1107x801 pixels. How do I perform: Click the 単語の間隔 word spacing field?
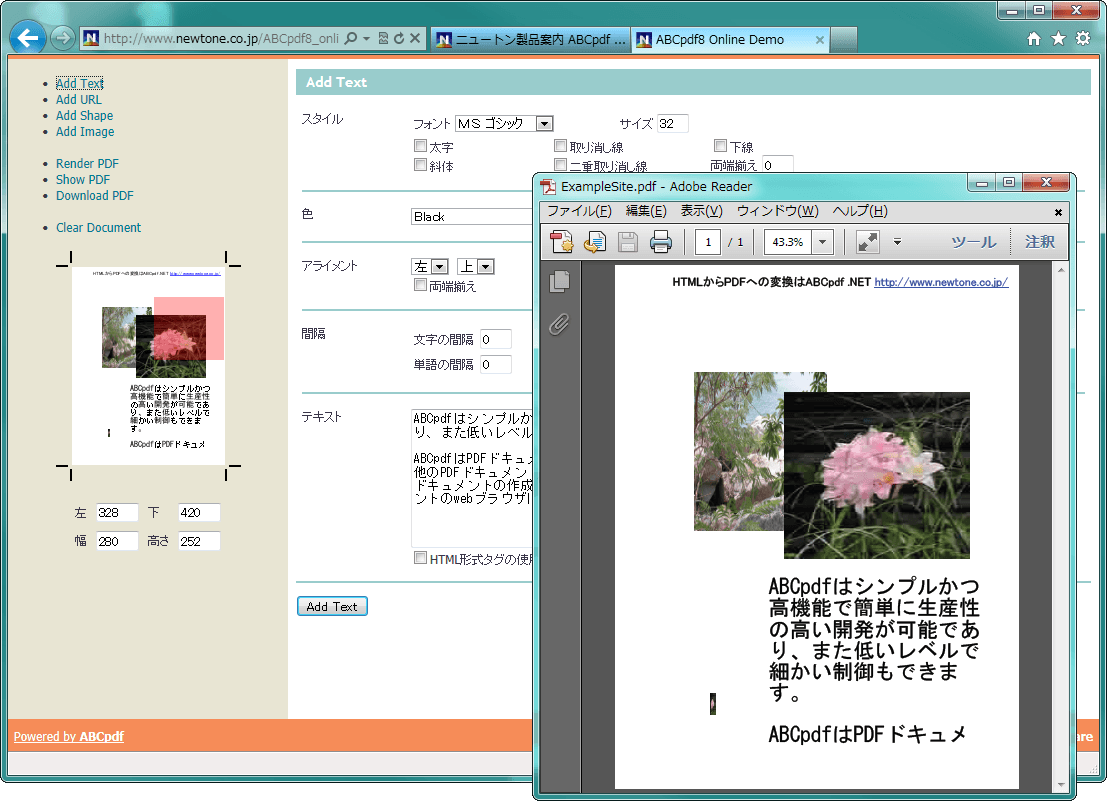click(496, 365)
